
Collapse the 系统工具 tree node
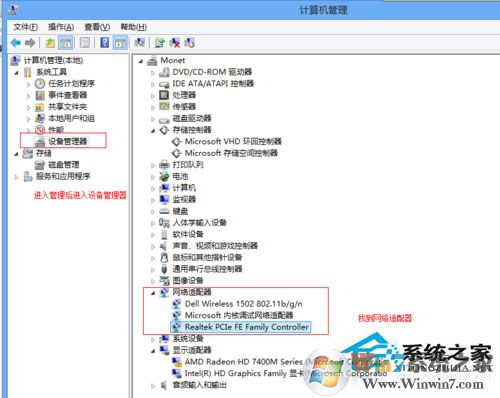tap(16, 72)
